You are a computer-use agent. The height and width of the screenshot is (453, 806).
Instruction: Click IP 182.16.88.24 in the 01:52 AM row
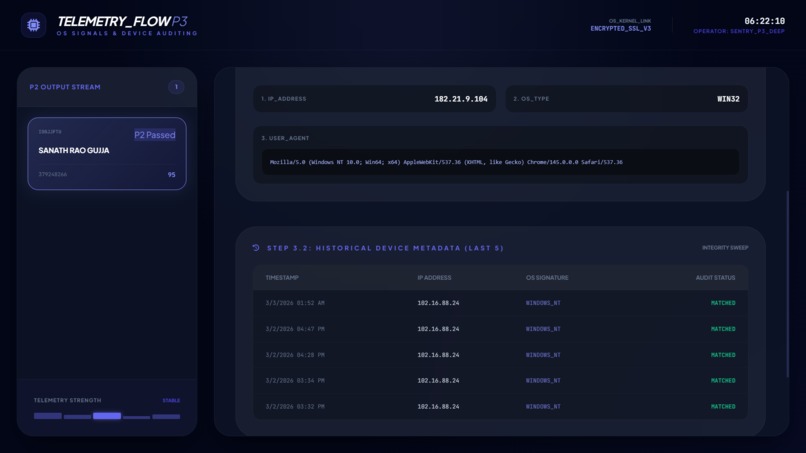tap(438, 303)
